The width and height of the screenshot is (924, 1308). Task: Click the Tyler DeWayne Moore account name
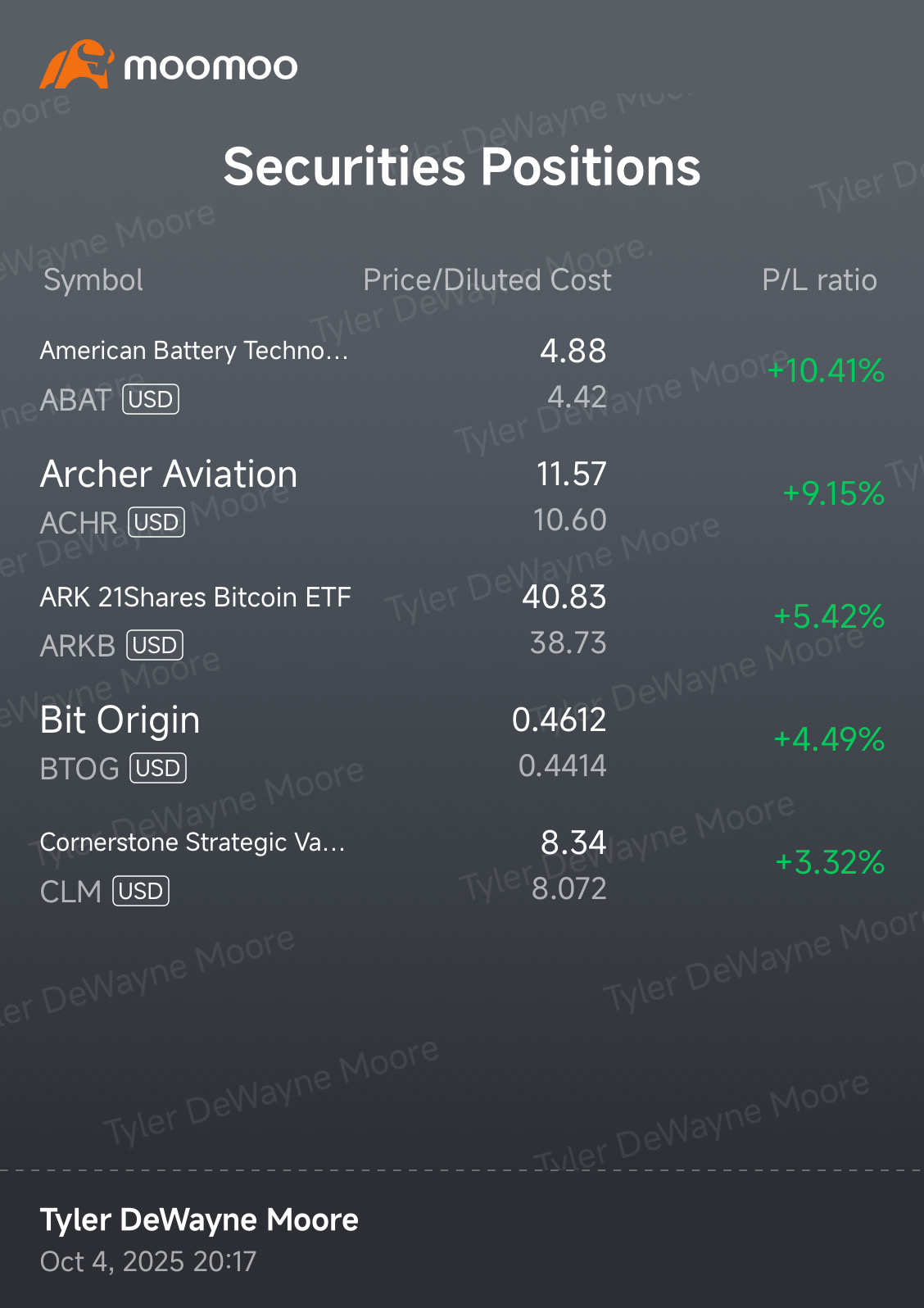click(x=199, y=1220)
